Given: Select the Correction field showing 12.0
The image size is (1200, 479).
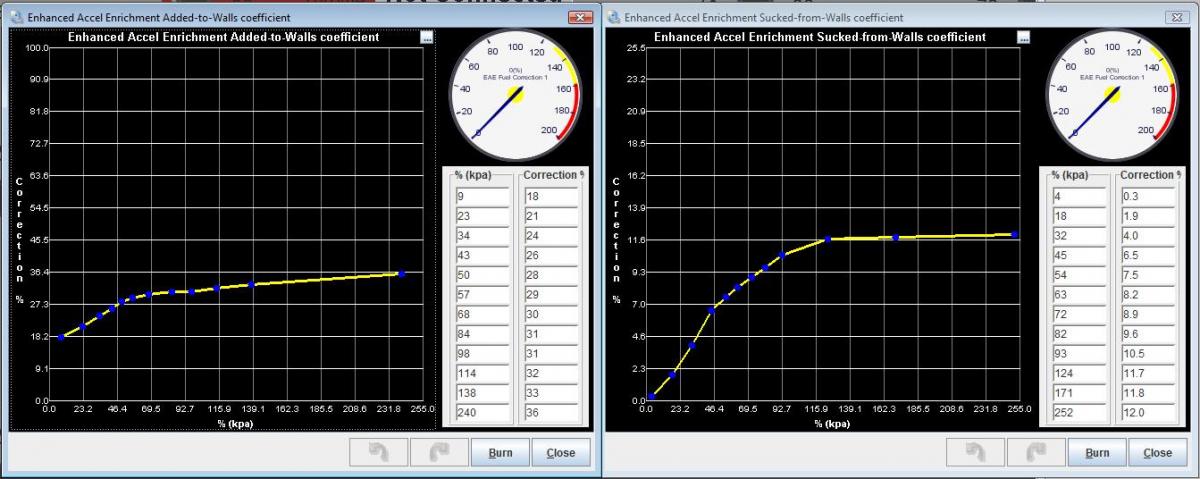Looking at the screenshot, I should point(1146,413).
